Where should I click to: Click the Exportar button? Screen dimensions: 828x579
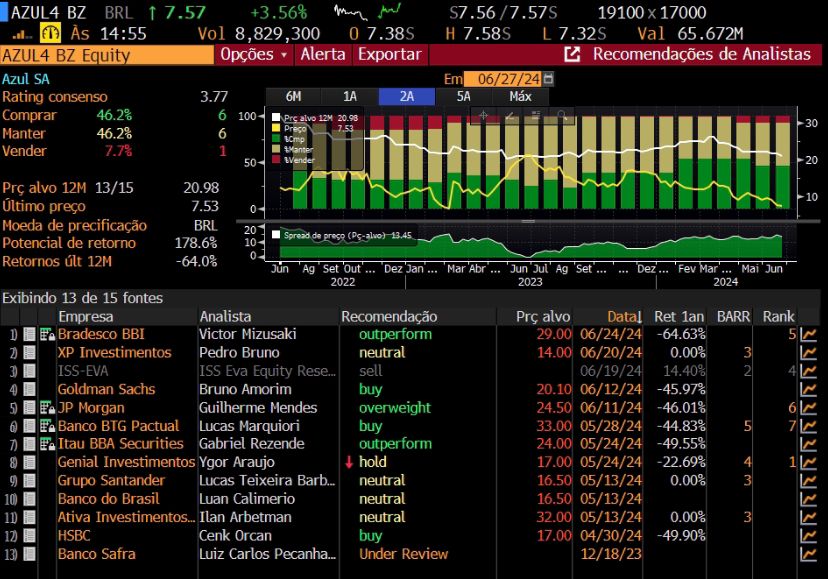[x=389, y=54]
